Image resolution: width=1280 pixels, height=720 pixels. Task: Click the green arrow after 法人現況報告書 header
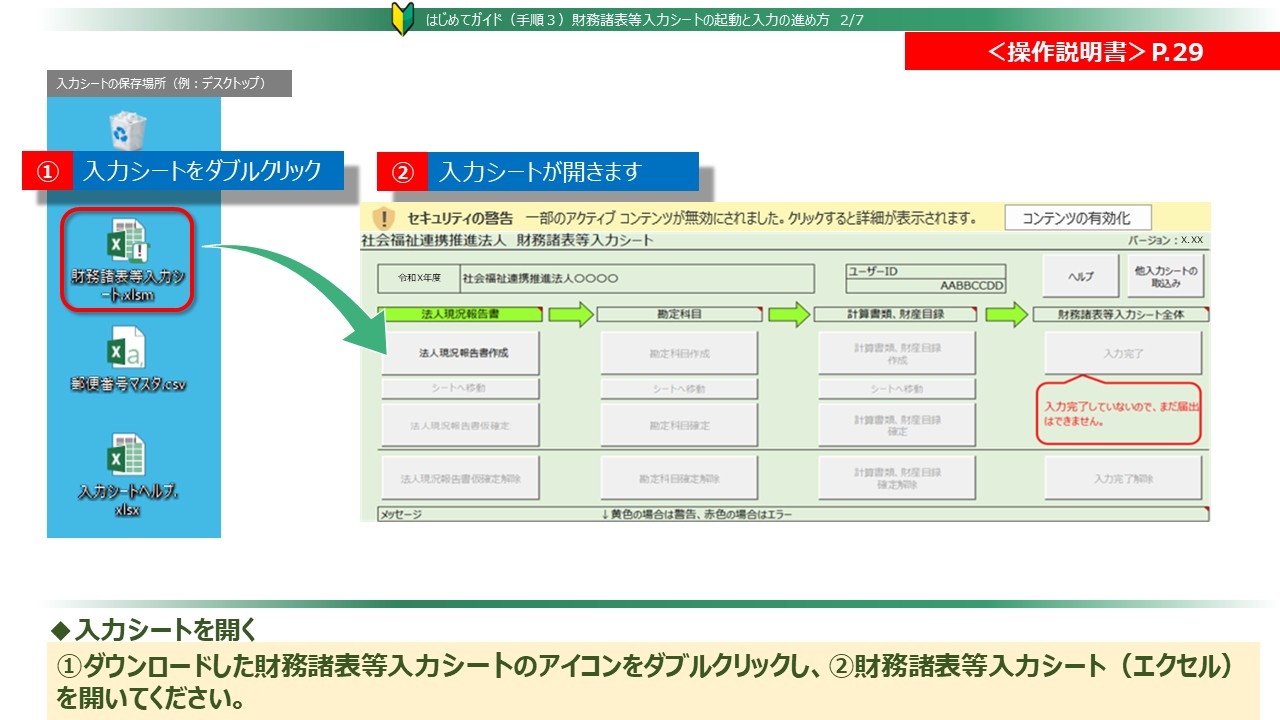point(570,314)
